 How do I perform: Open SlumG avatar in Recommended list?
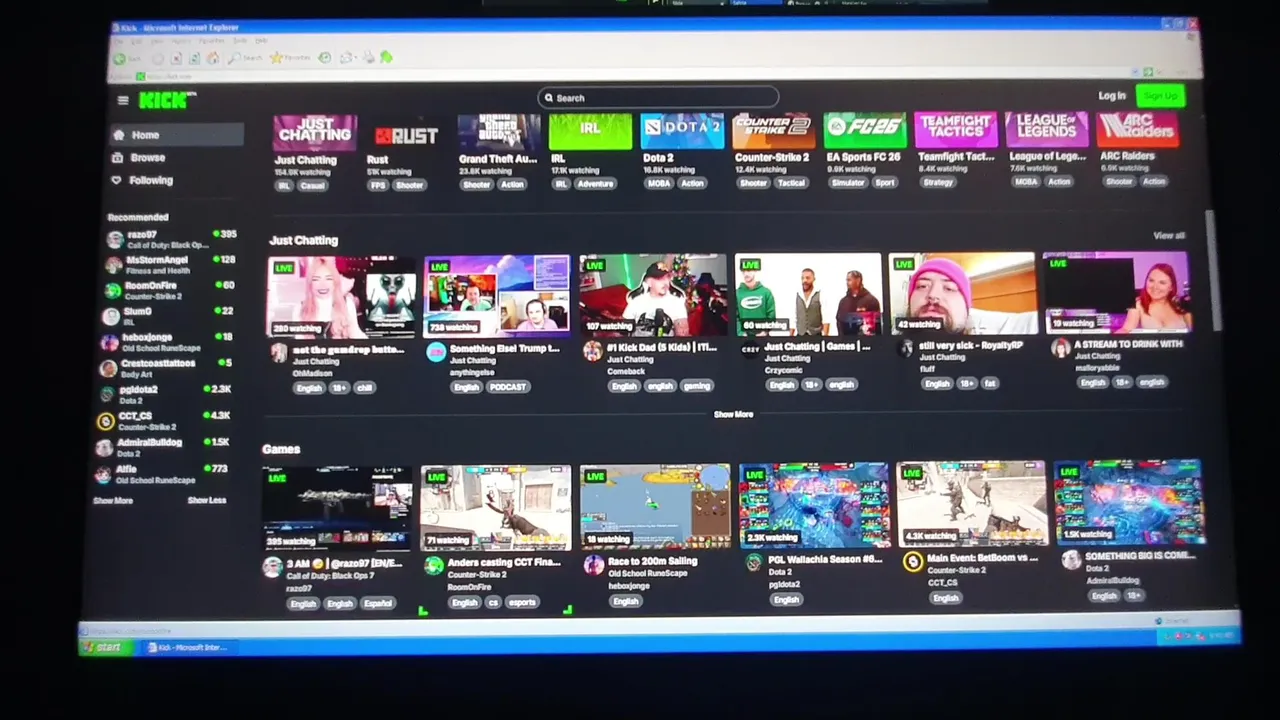click(111, 316)
